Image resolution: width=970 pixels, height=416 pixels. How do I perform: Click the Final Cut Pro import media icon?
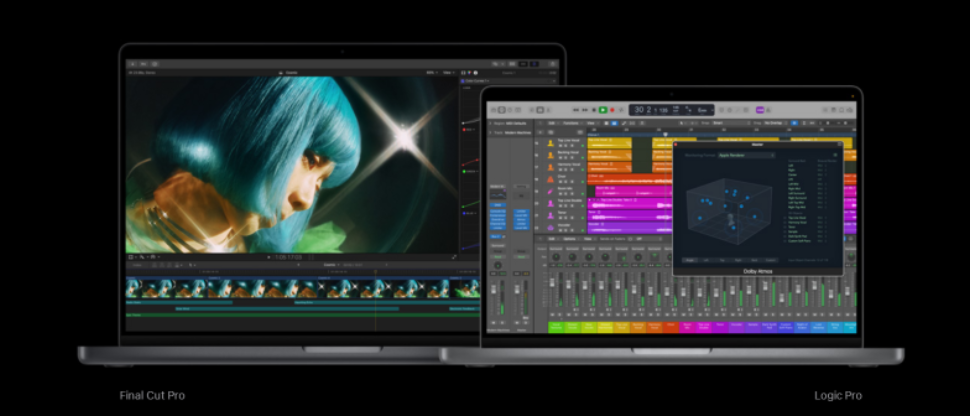coord(132,64)
